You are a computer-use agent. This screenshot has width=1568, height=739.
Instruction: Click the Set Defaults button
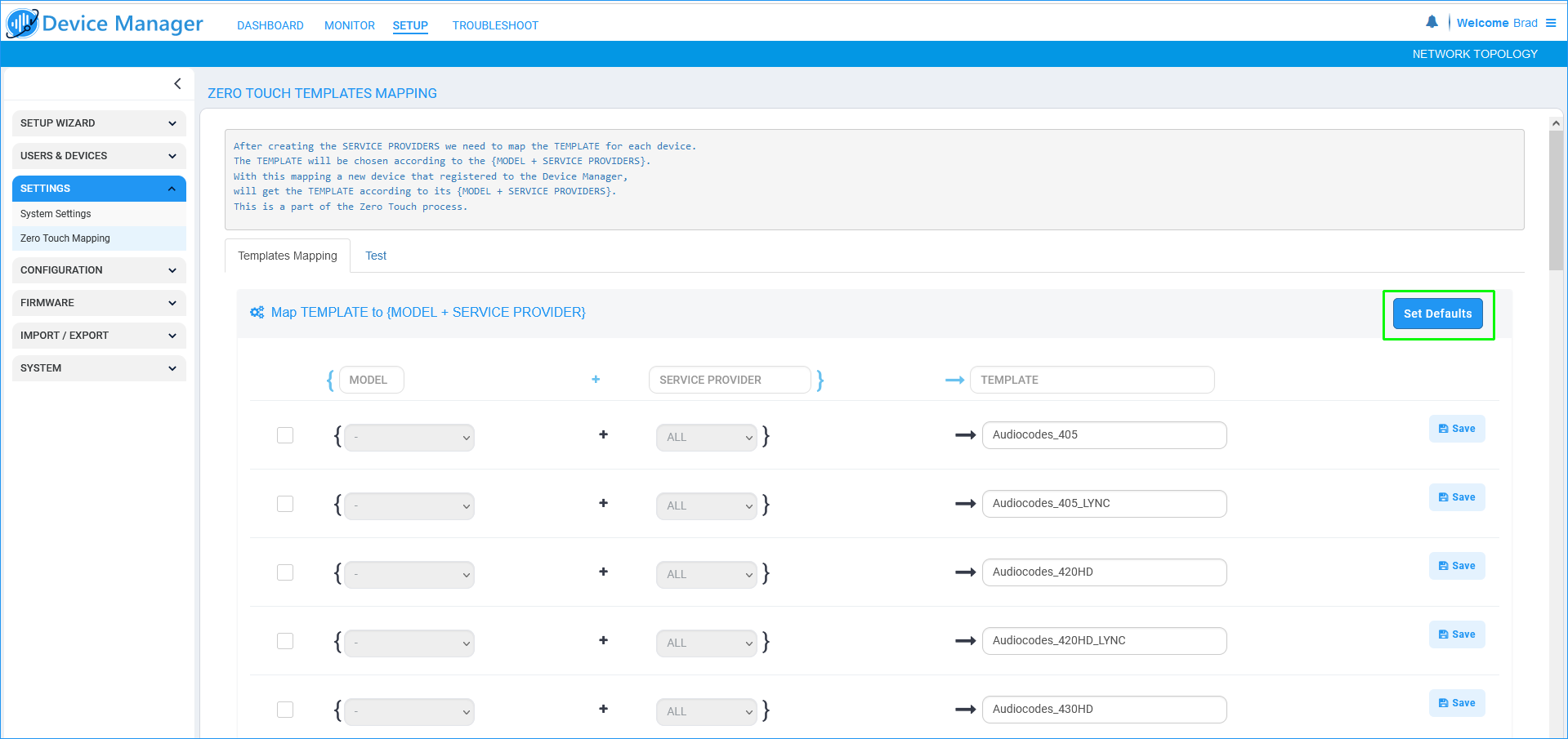[x=1437, y=314]
